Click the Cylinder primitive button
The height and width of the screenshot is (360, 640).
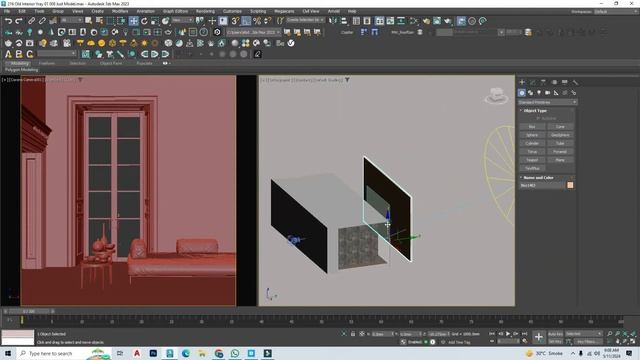coord(532,143)
